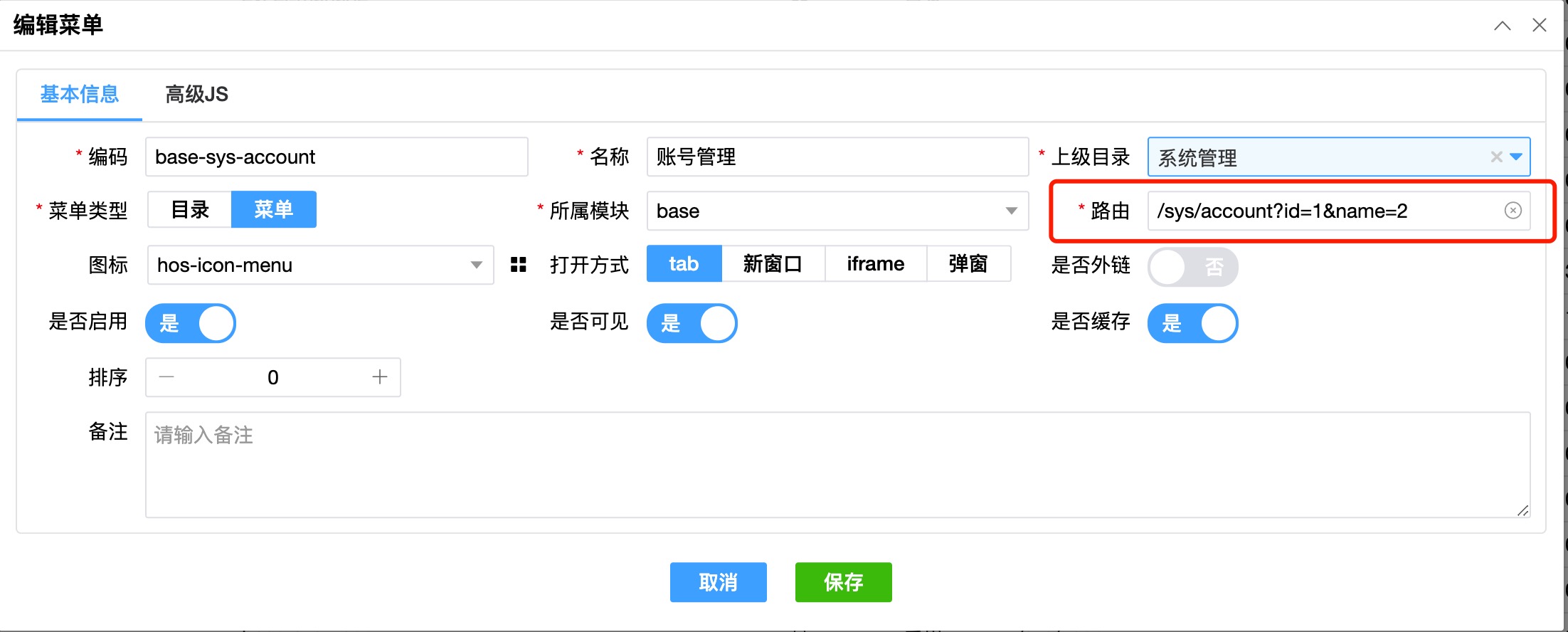Toggle the 是否可见 switch

point(692,323)
